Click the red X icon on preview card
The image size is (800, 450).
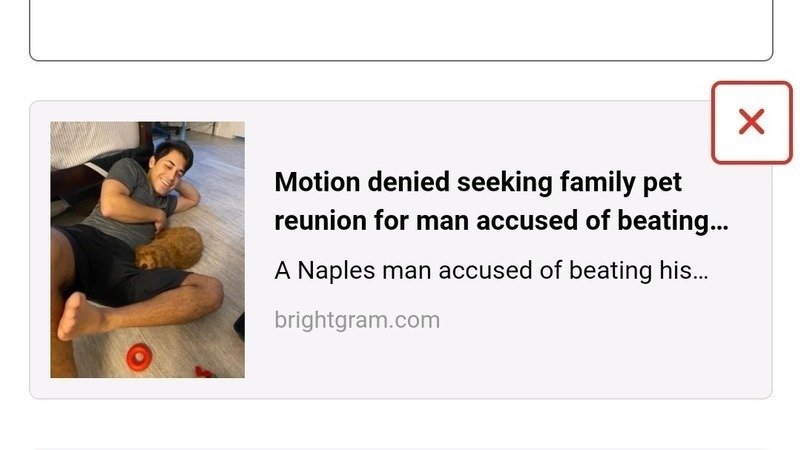pyautogui.click(x=751, y=122)
